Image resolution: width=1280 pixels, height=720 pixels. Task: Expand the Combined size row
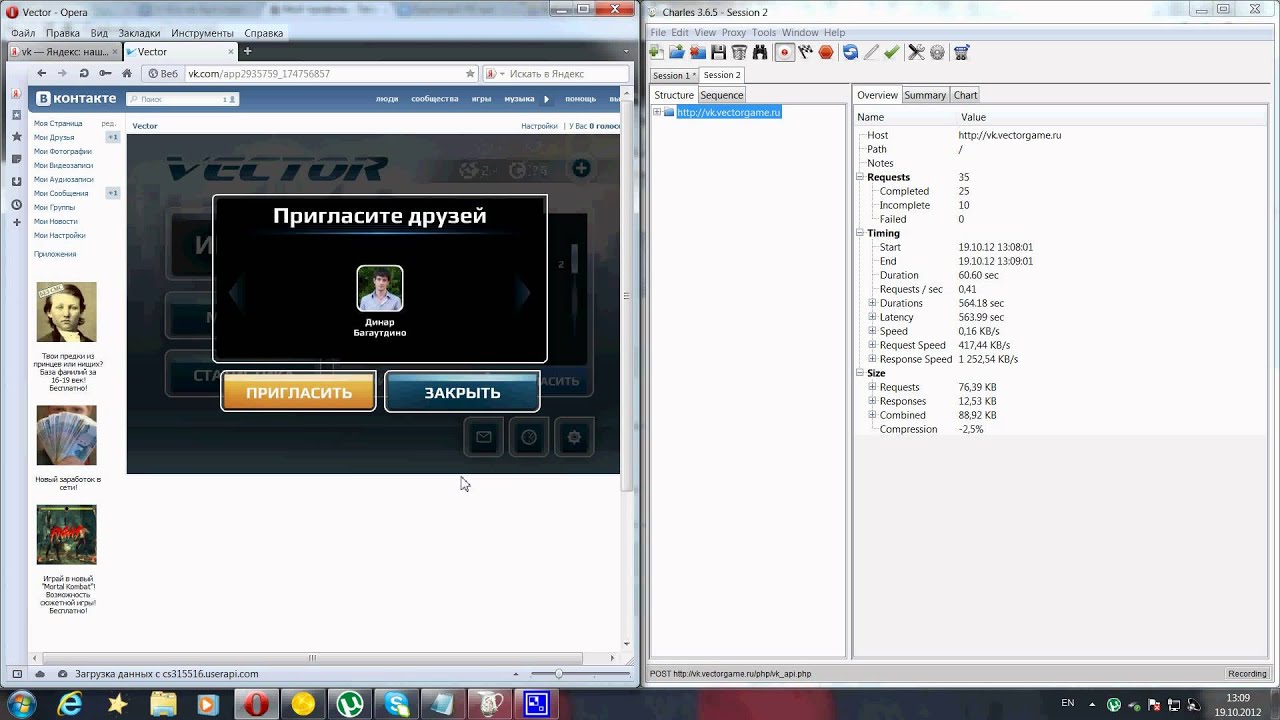tap(872, 415)
